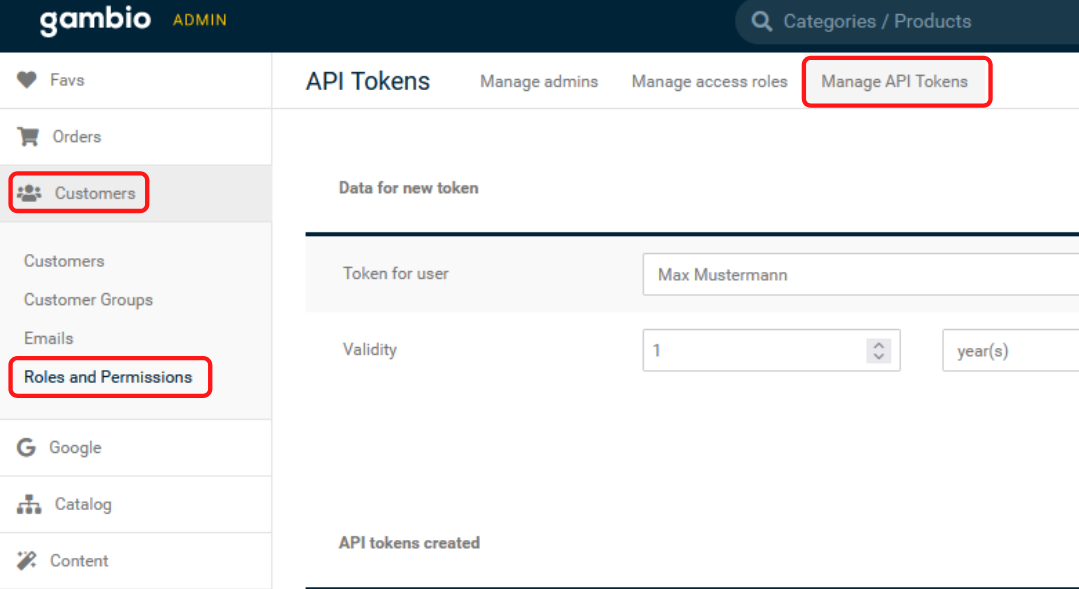Image resolution: width=1079 pixels, height=589 pixels.
Task: Open the year(s) unit dropdown
Action: tap(1010, 351)
